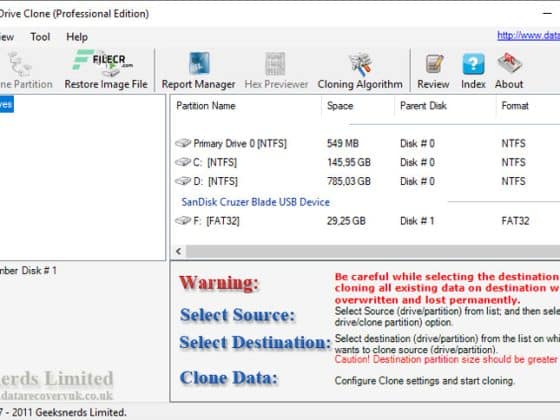Click the horizontal scrollbar left arrow
Screen dimensions: 560x420
tap(179, 251)
